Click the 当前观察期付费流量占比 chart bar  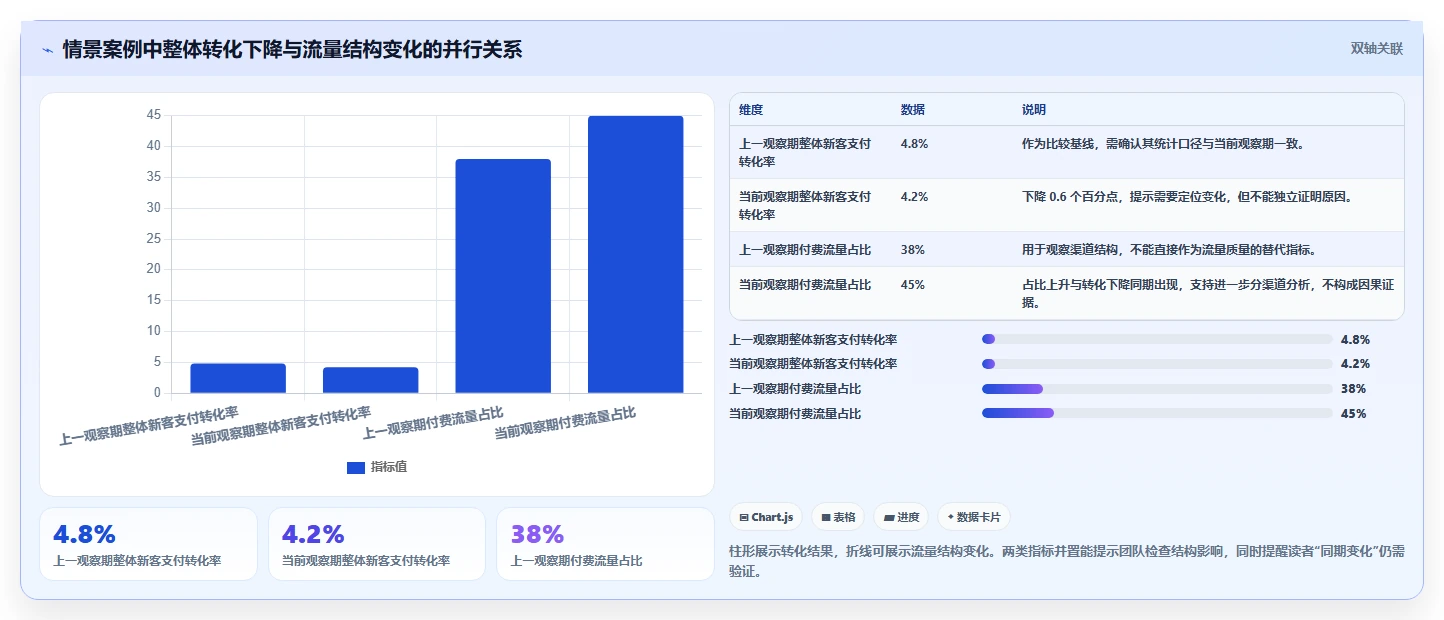tap(635, 254)
